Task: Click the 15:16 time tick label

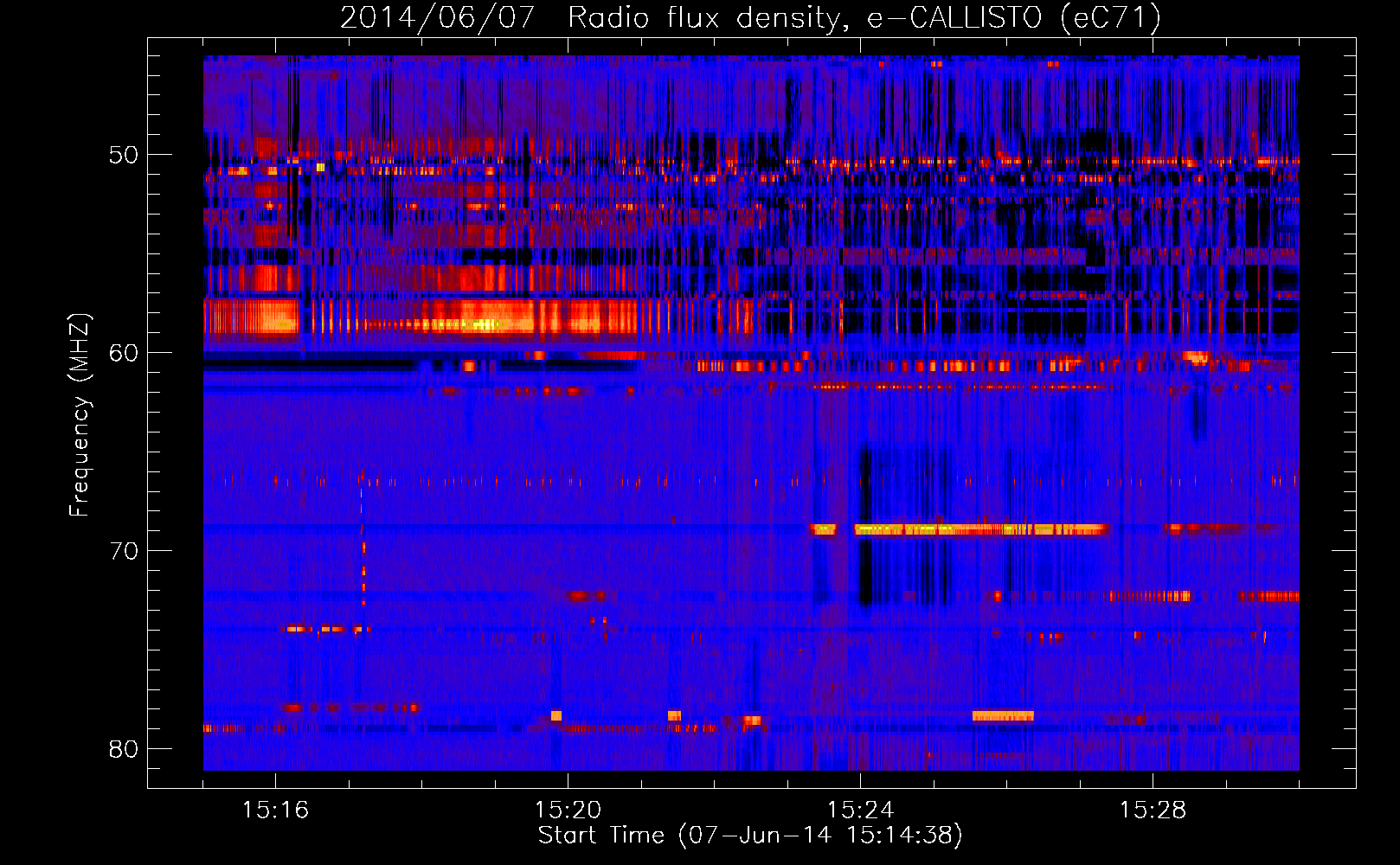Action: click(275, 811)
